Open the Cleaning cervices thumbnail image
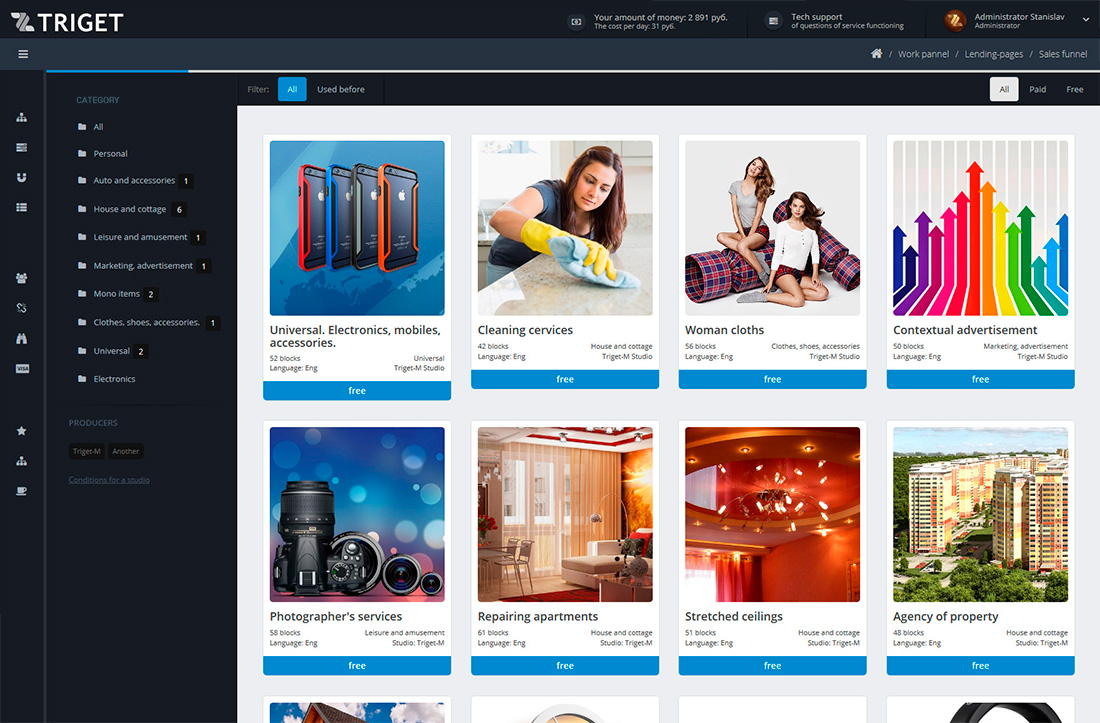The image size is (1100, 723). coord(565,228)
